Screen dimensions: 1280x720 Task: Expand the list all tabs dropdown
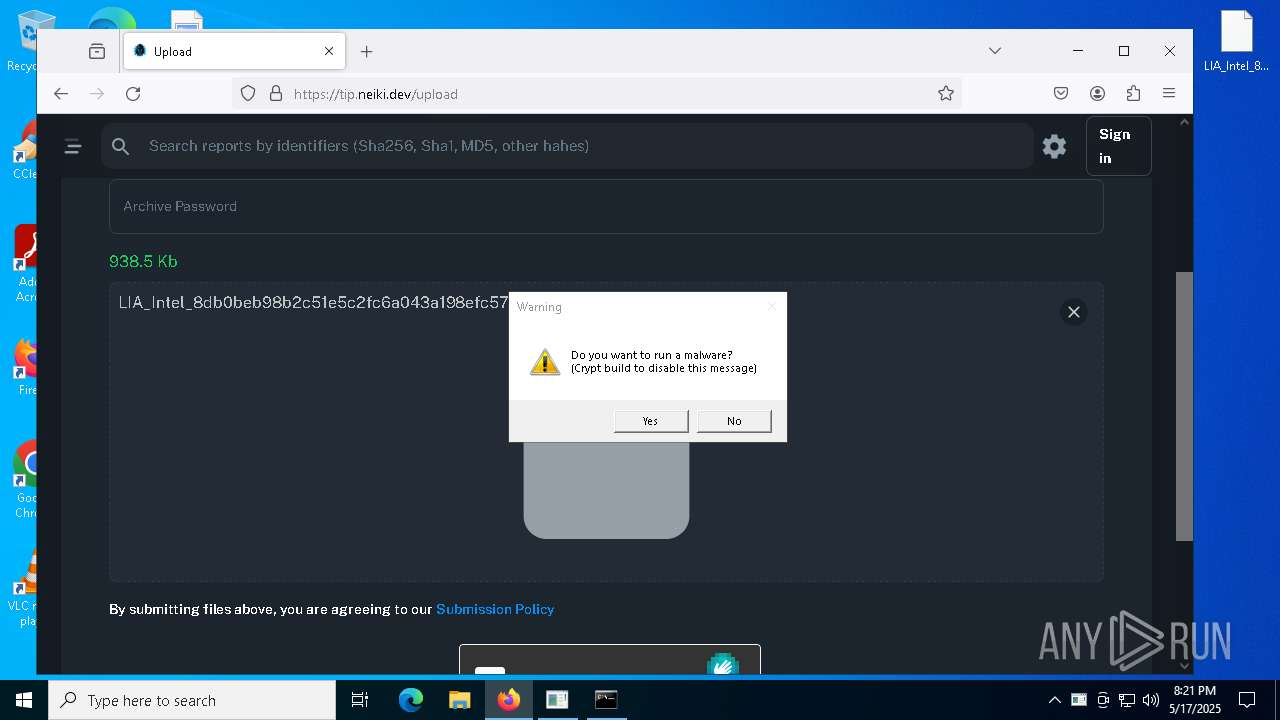(995, 51)
